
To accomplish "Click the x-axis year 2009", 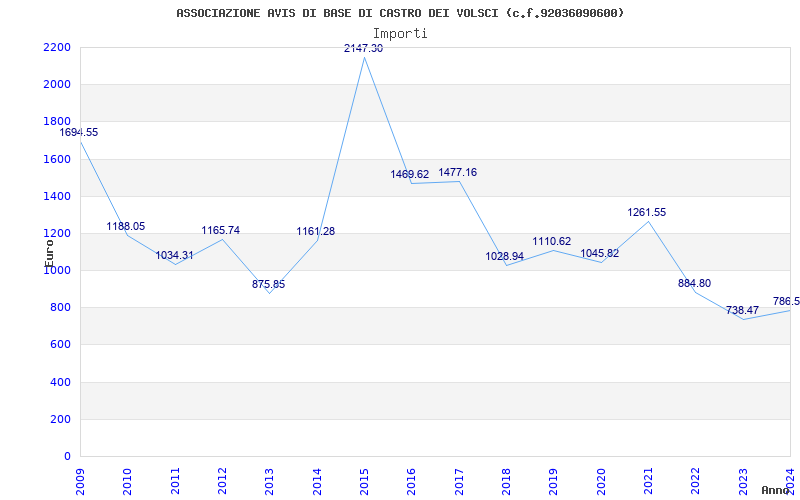I will tap(80, 481).
